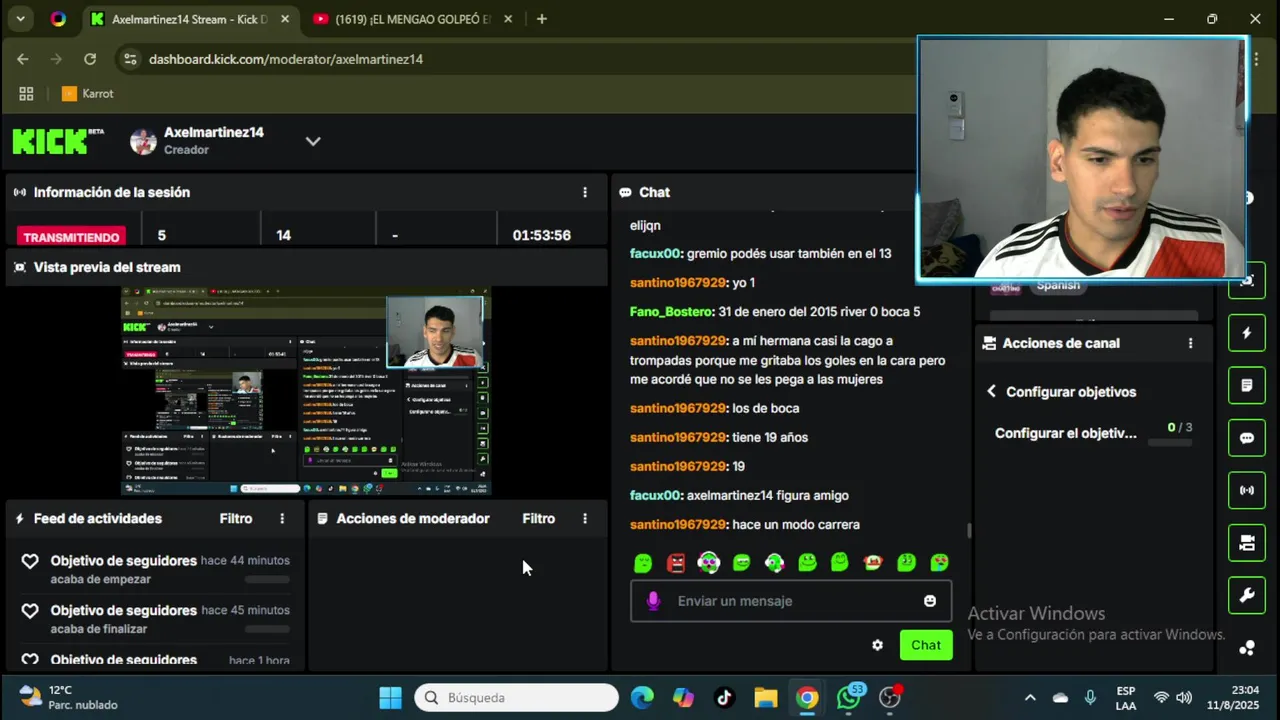Open the session information three-dot menu
The image size is (1280, 720).
click(x=585, y=192)
